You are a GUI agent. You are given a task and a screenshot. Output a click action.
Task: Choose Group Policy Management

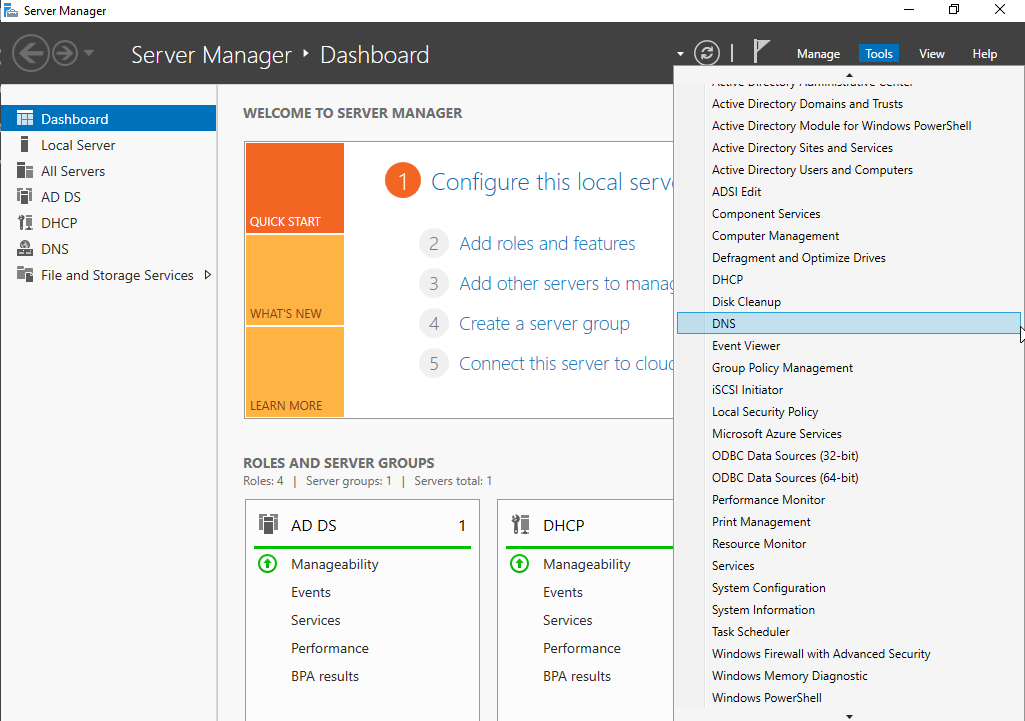point(849,368)
